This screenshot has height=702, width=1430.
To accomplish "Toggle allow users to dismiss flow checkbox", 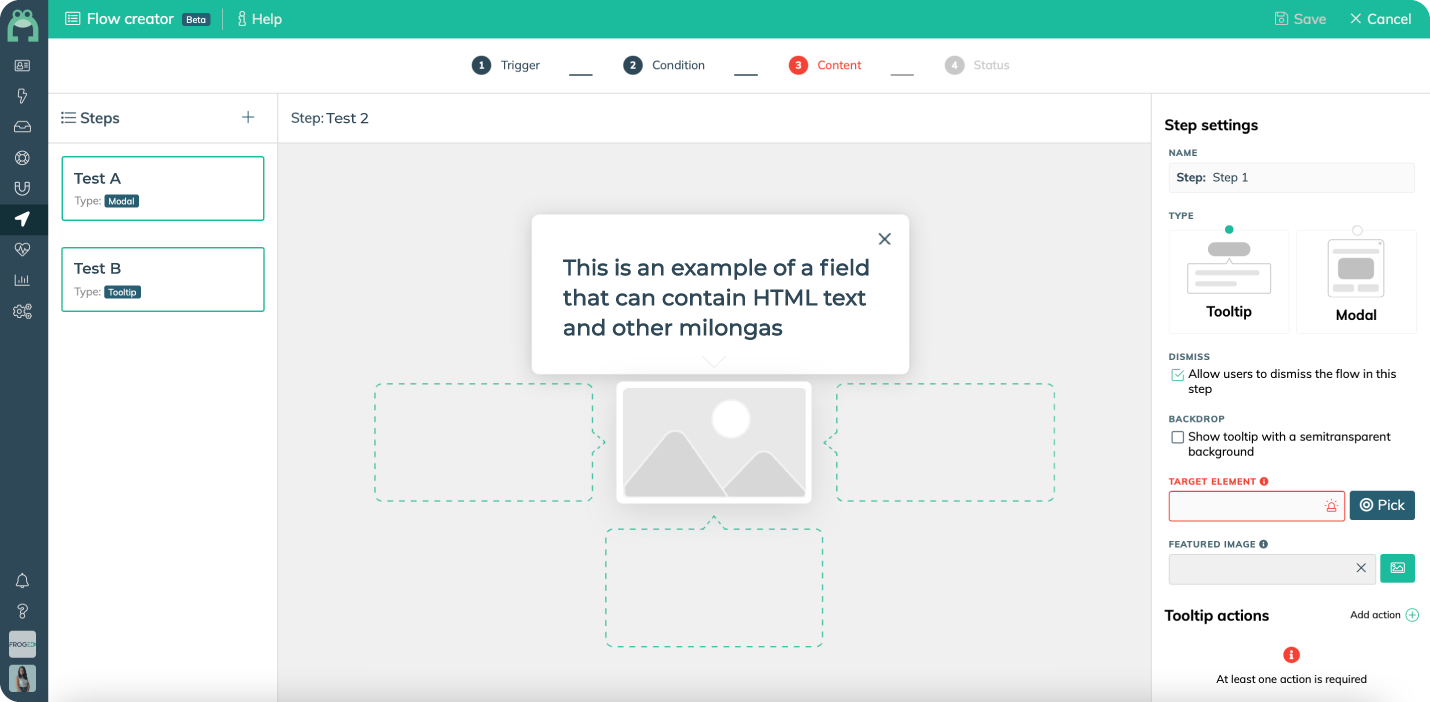I will [1177, 375].
